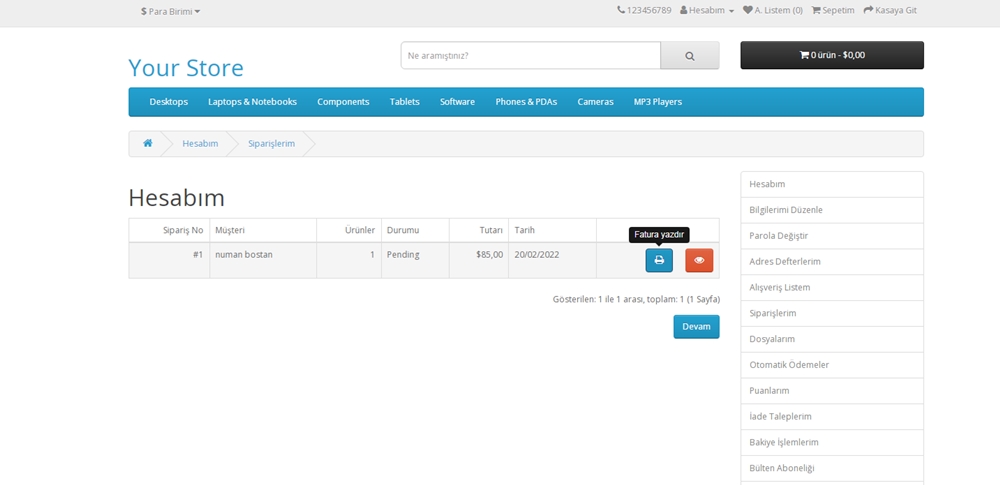Click Siparişlerim breadcrumb link

272,144
